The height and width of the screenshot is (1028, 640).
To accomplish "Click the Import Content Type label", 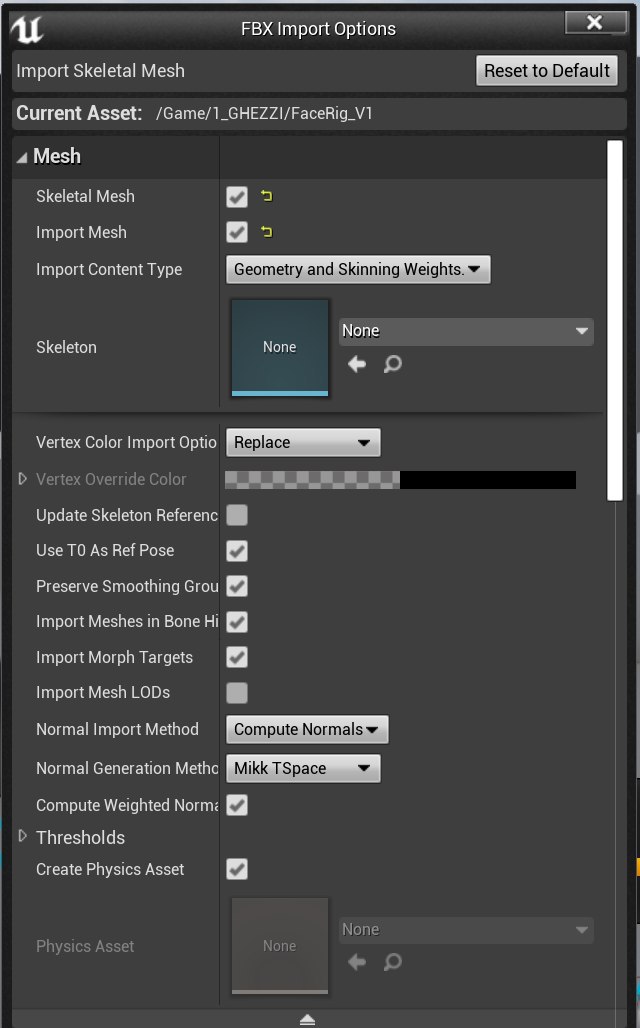I will pyautogui.click(x=109, y=269).
